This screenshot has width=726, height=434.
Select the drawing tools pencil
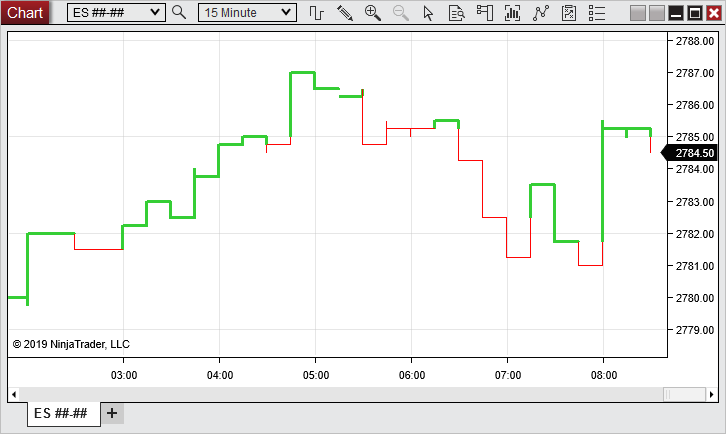coord(345,13)
